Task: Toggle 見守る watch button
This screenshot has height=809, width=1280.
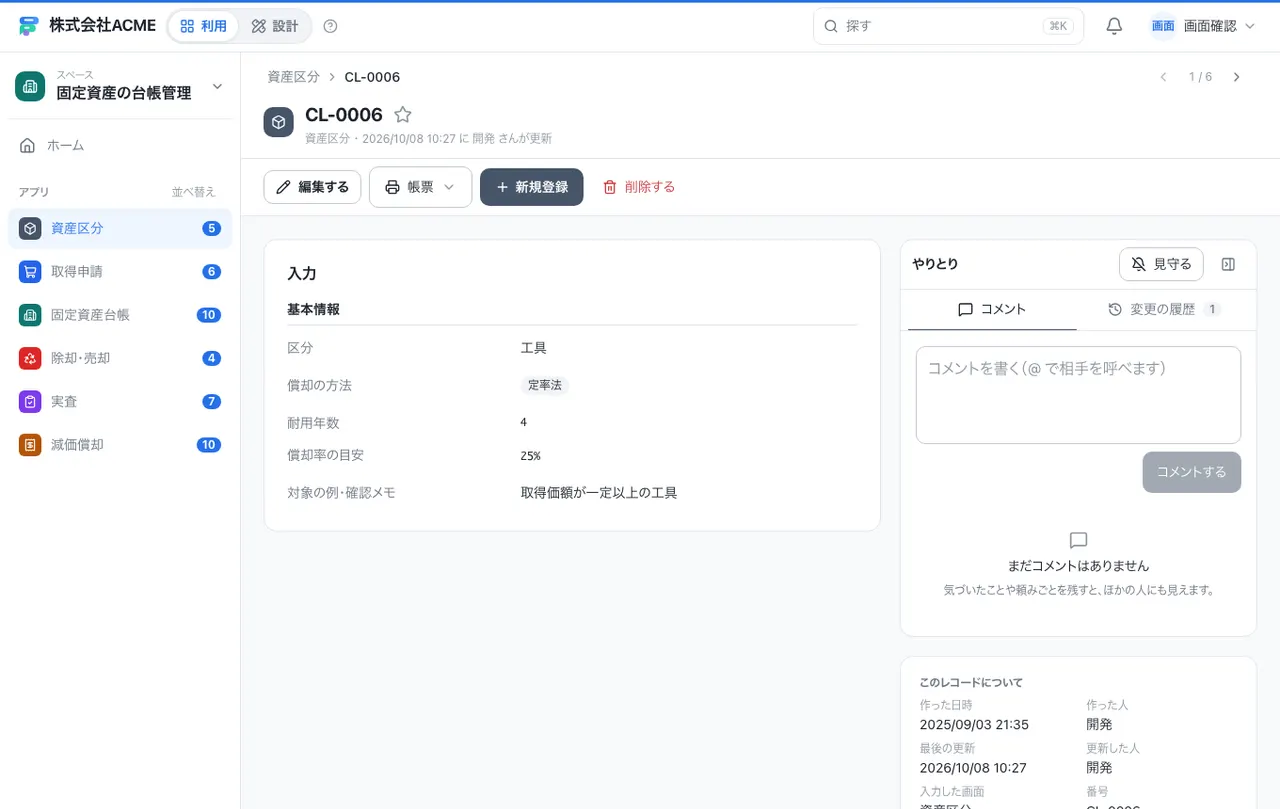Action: coord(1161,264)
